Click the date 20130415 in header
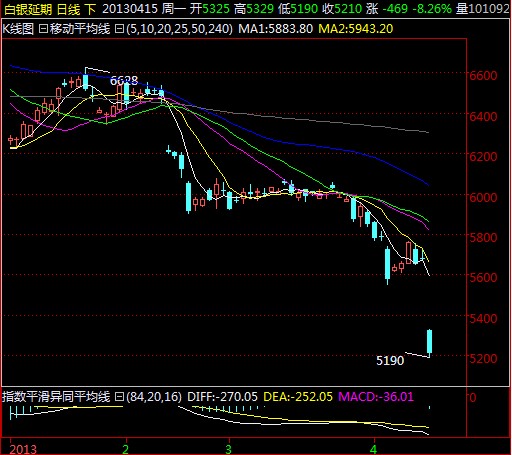The height and width of the screenshot is (455, 512). [x=130, y=9]
